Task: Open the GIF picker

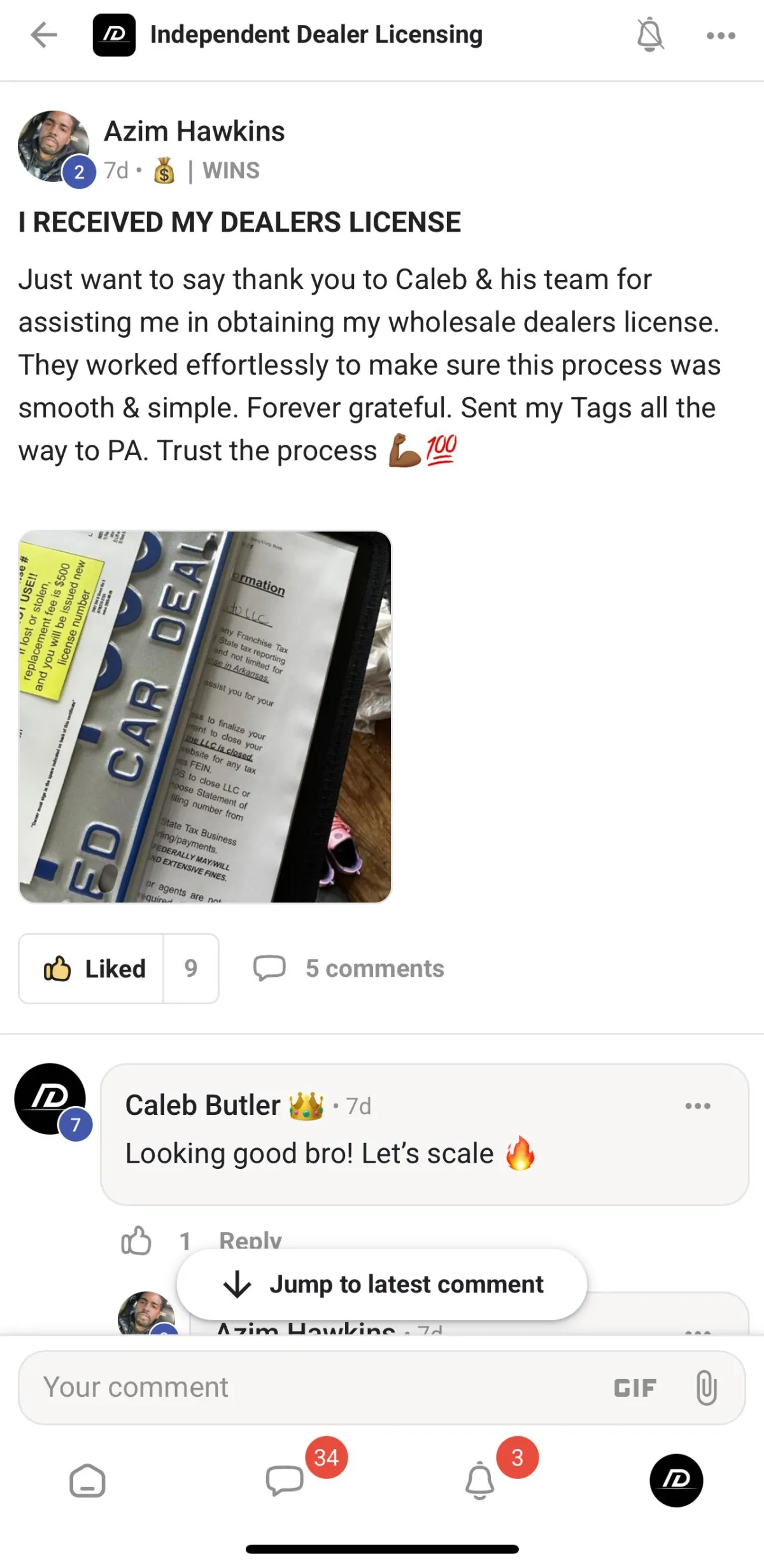Action: point(635,1388)
